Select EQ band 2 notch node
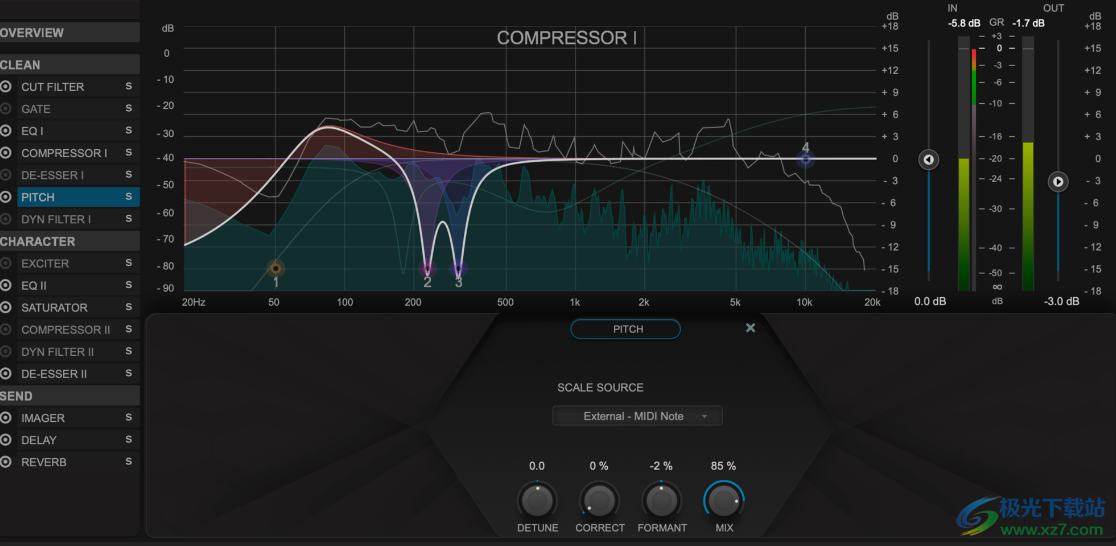 tap(427, 269)
